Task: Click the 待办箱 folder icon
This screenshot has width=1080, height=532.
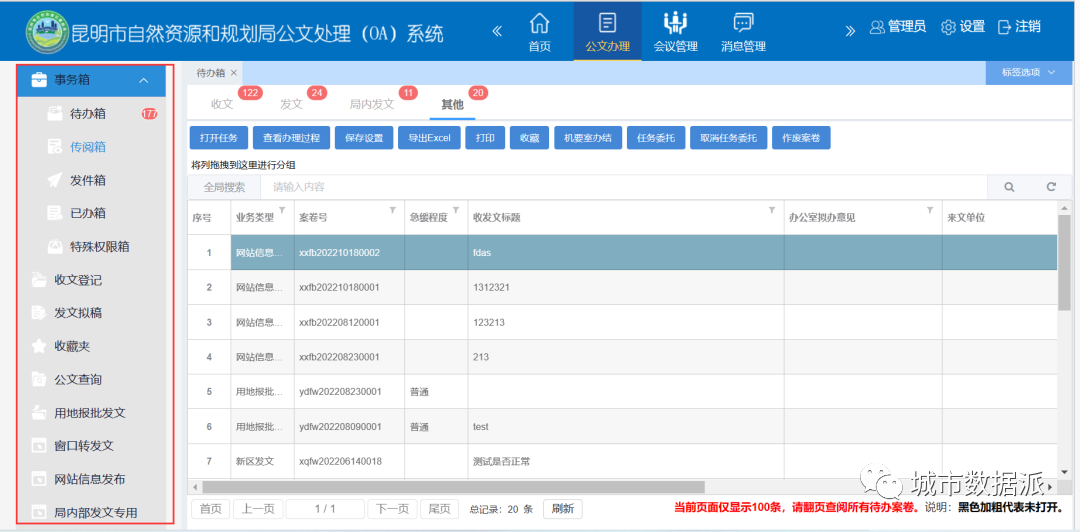Action: (55, 114)
